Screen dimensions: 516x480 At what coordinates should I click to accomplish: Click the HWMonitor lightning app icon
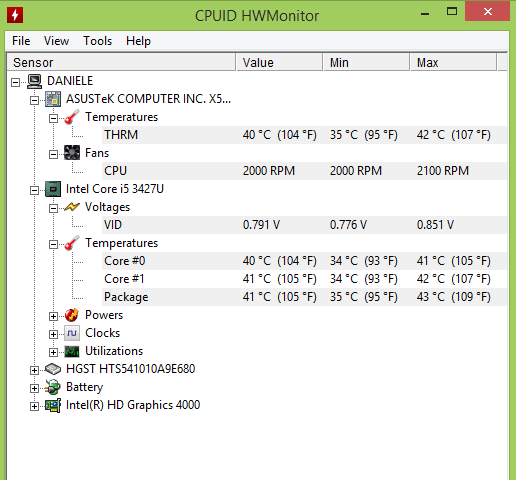coord(15,15)
